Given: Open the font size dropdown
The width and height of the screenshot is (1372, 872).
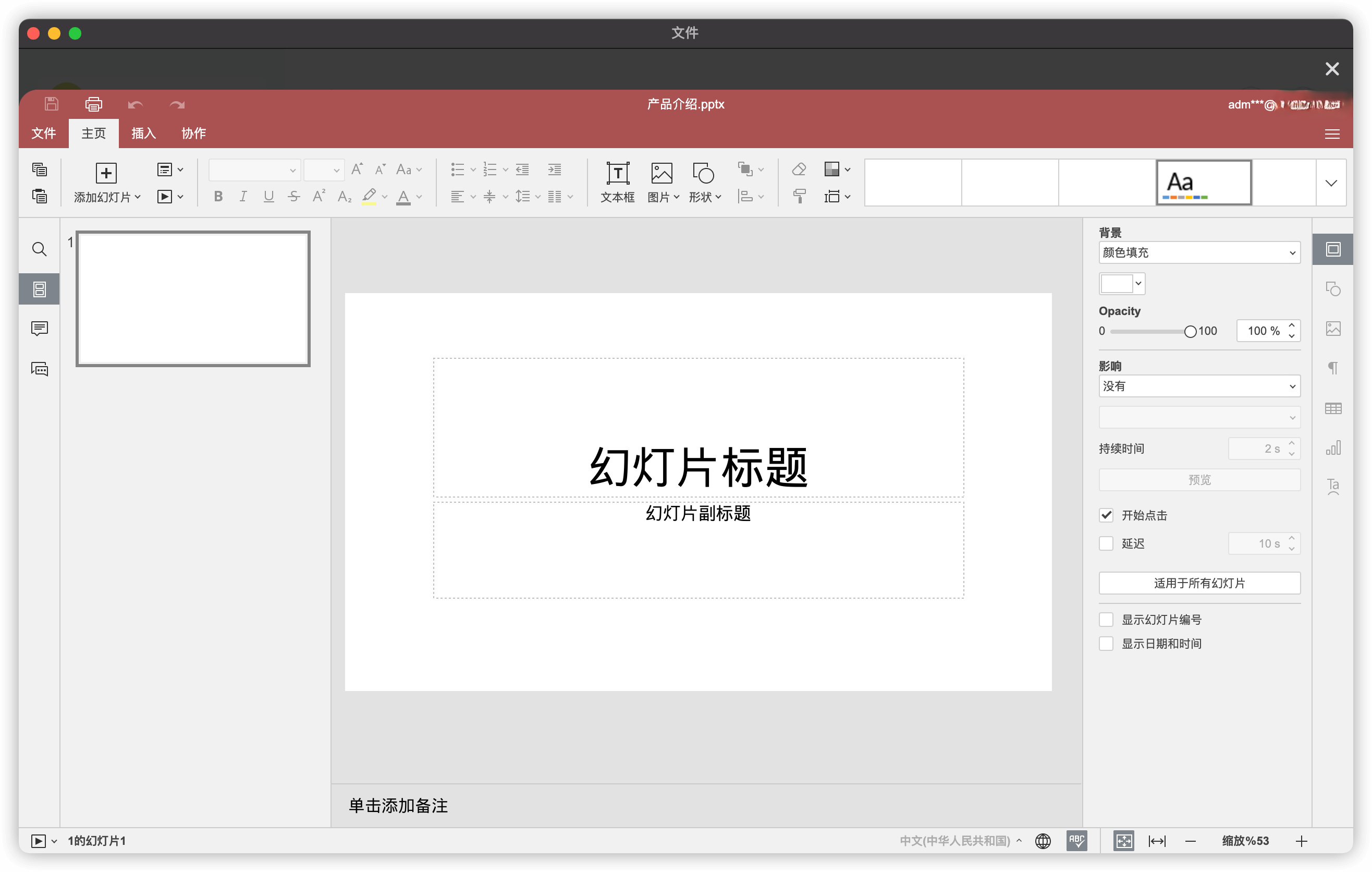Looking at the screenshot, I should click(324, 170).
